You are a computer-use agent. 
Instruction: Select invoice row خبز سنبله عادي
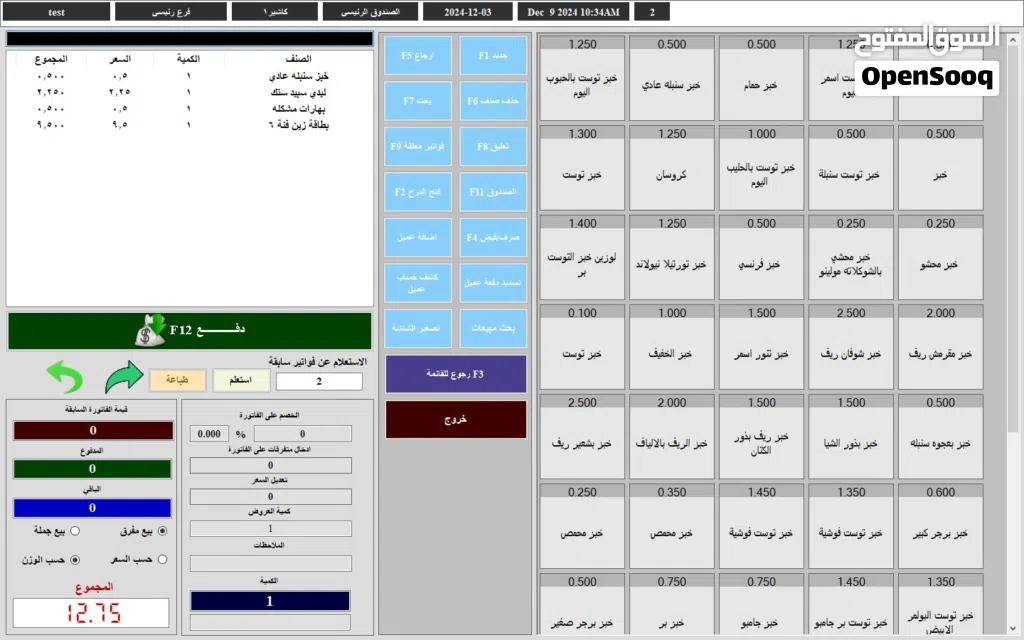(x=189, y=76)
